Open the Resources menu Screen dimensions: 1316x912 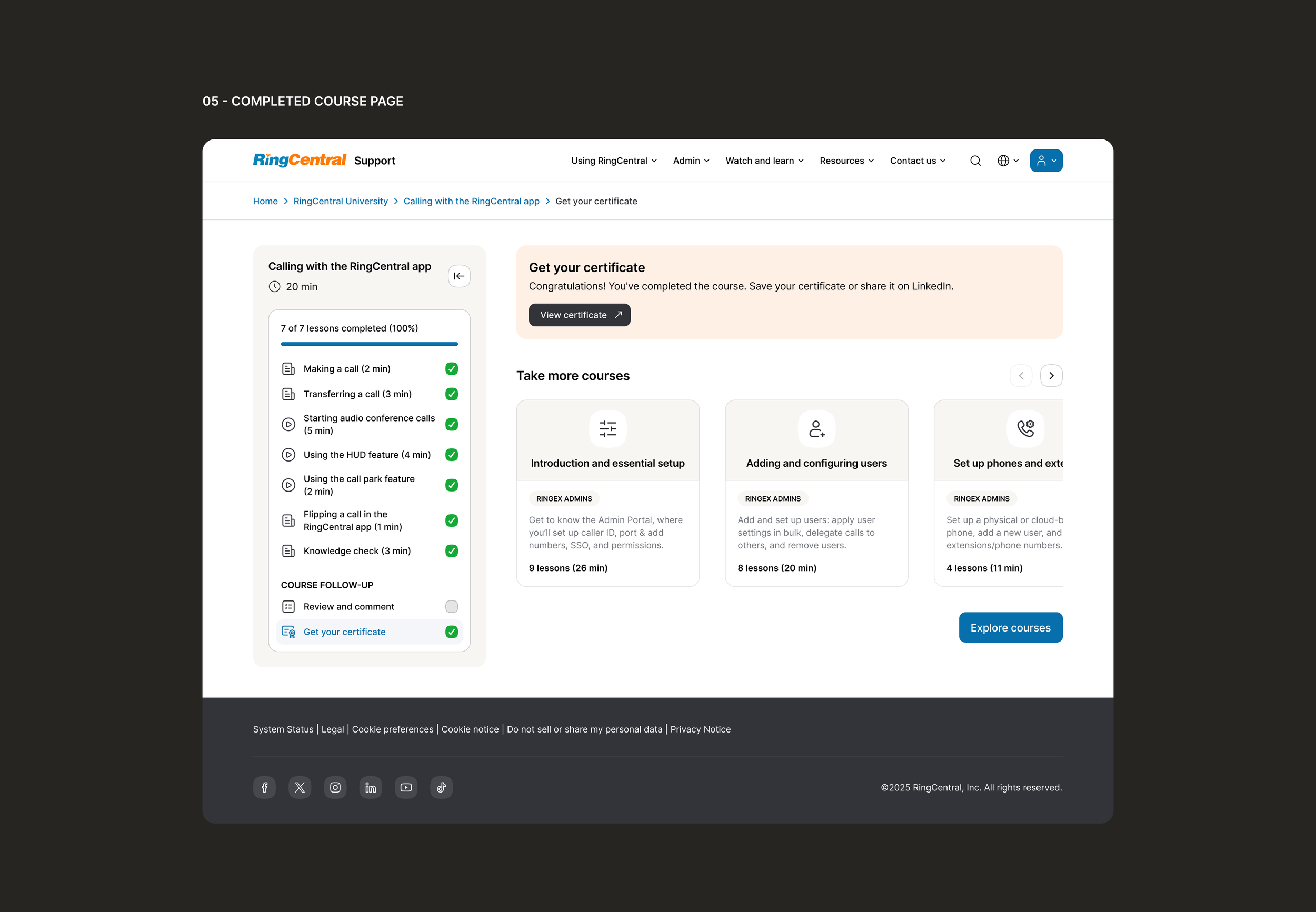pyautogui.click(x=846, y=161)
